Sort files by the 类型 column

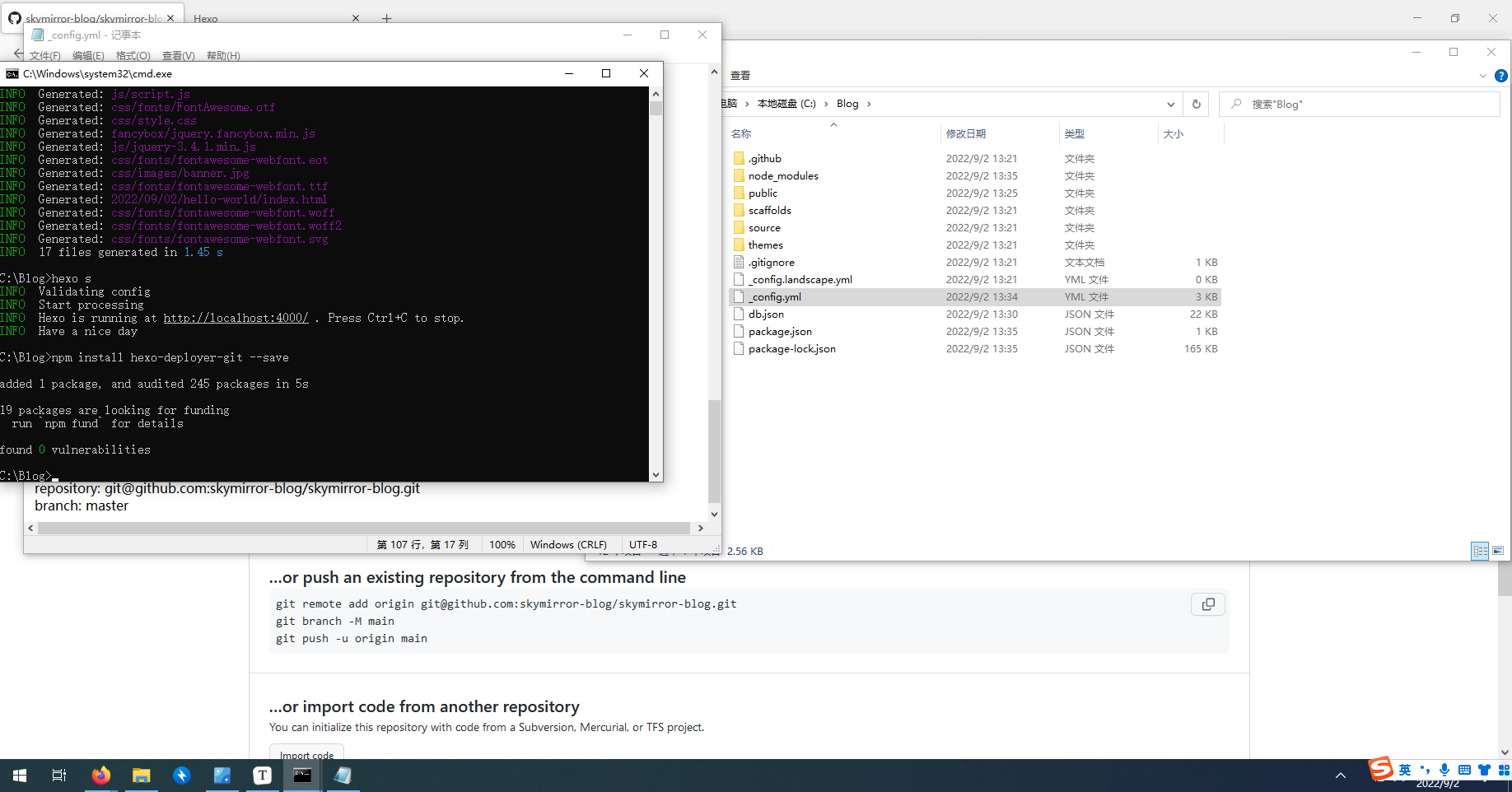(x=1108, y=133)
